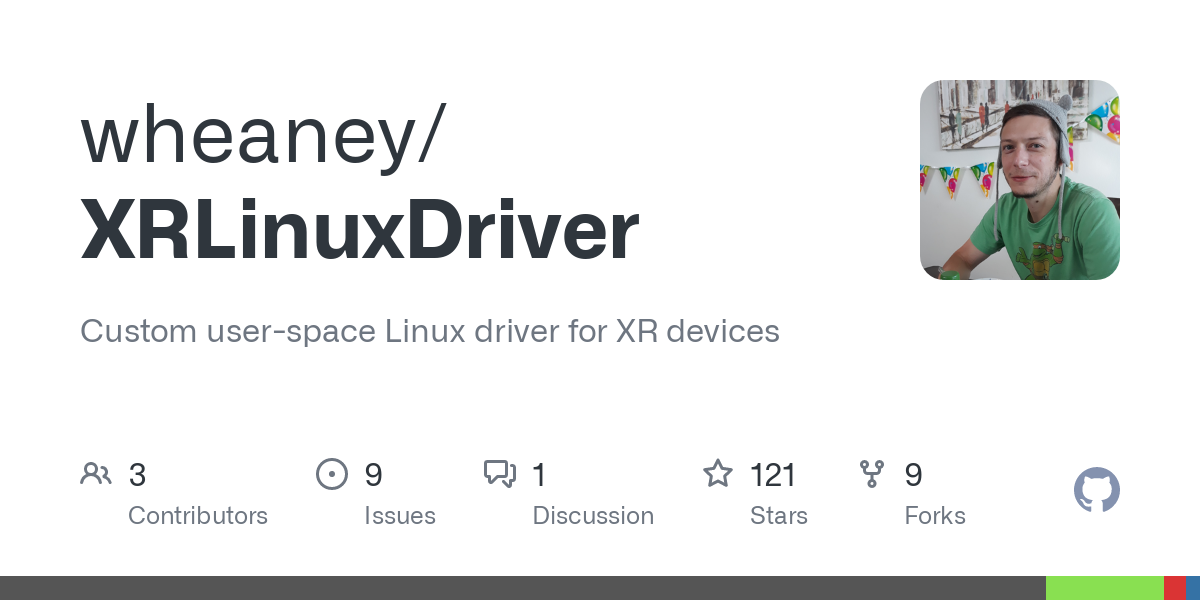Click the Discussion label text
Screen dimensions: 1200x600
coord(593,516)
